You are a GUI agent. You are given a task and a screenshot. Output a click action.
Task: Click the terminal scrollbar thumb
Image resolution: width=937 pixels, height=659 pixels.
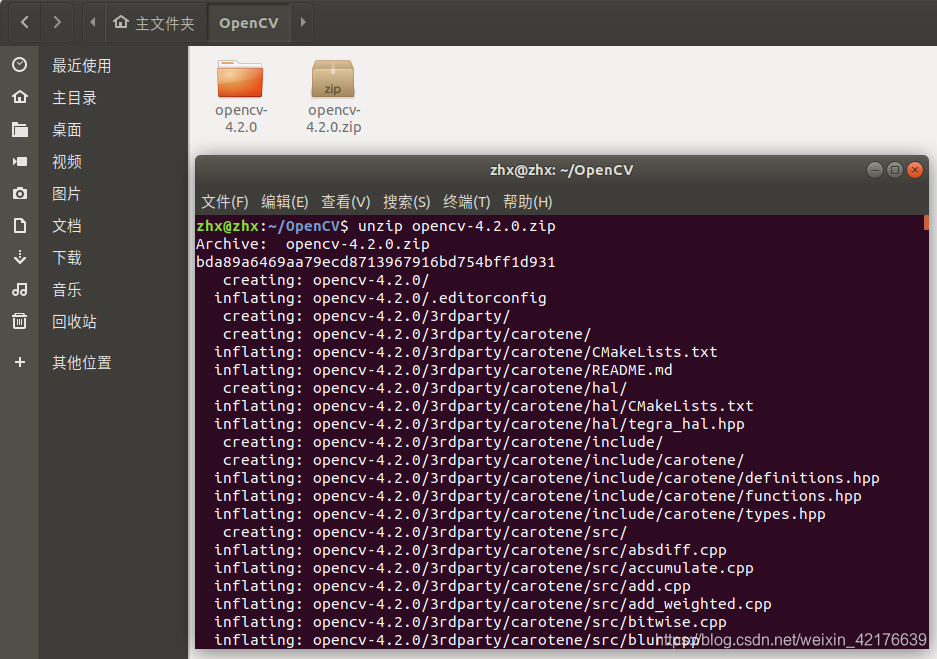[x=926, y=222]
